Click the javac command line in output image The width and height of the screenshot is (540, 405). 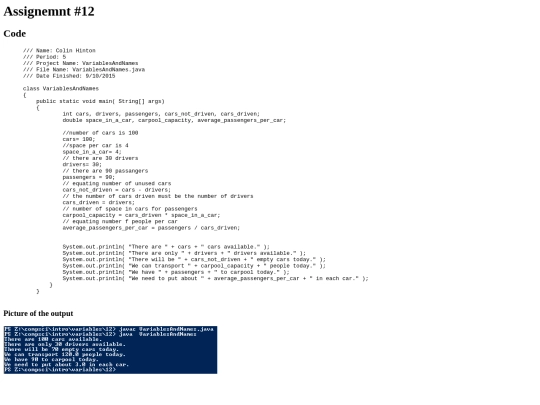point(109,329)
